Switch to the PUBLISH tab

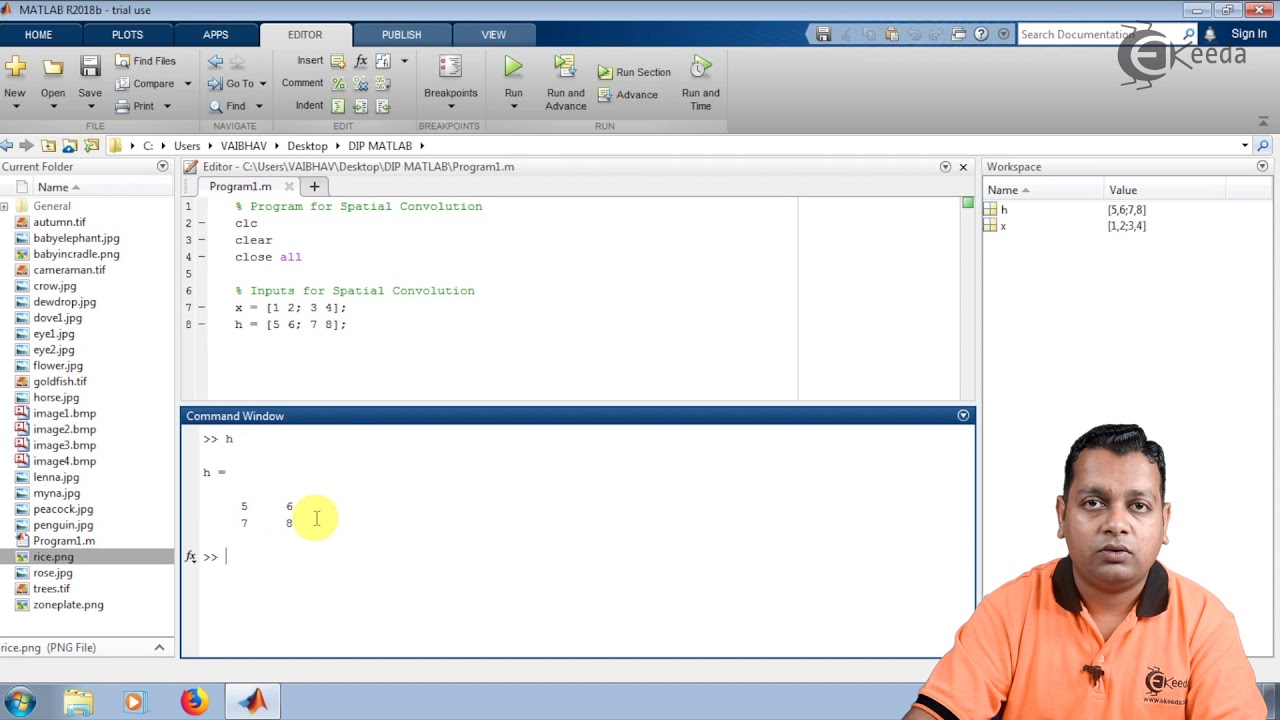coord(401,34)
